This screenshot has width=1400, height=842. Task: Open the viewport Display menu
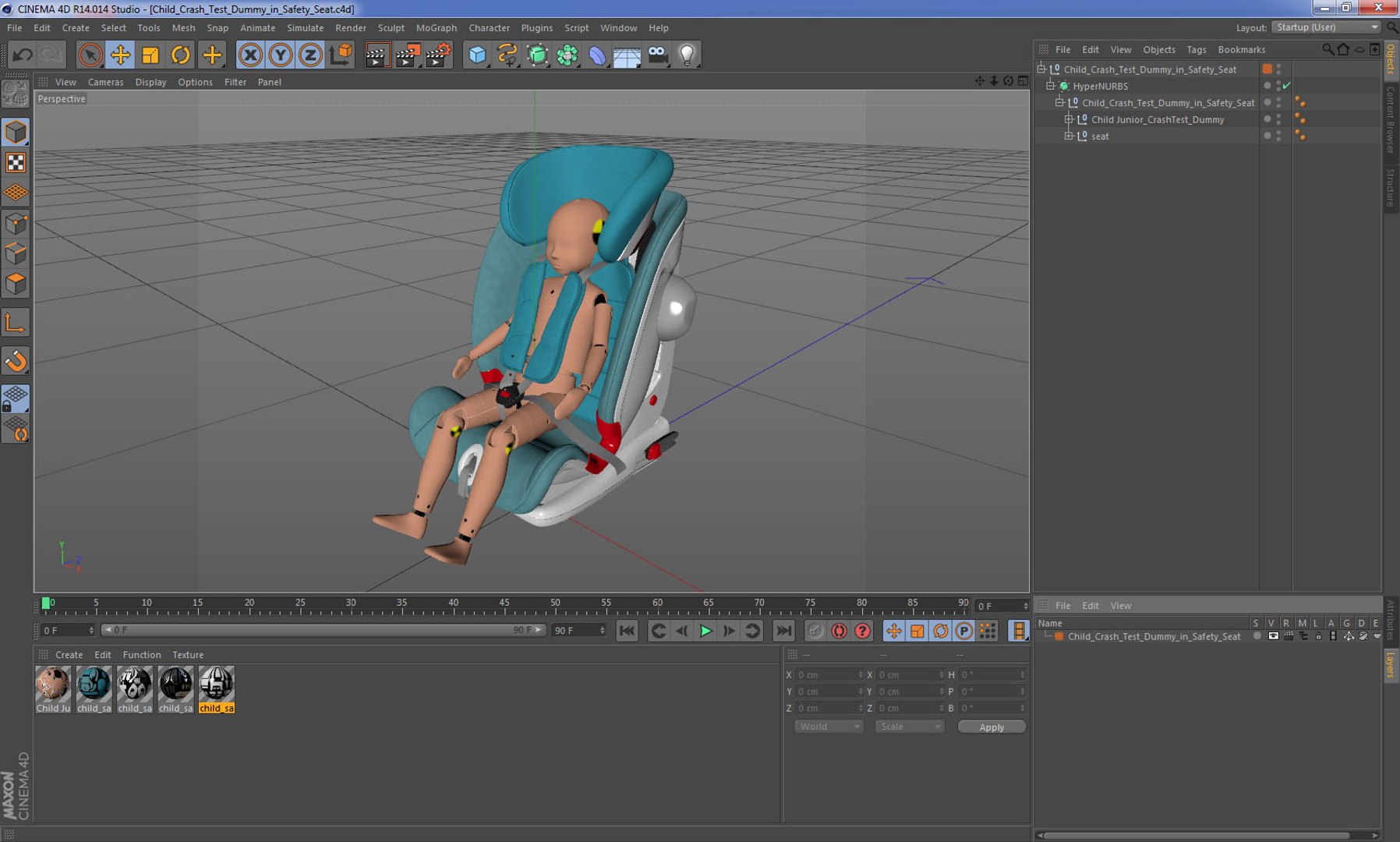pyautogui.click(x=151, y=82)
